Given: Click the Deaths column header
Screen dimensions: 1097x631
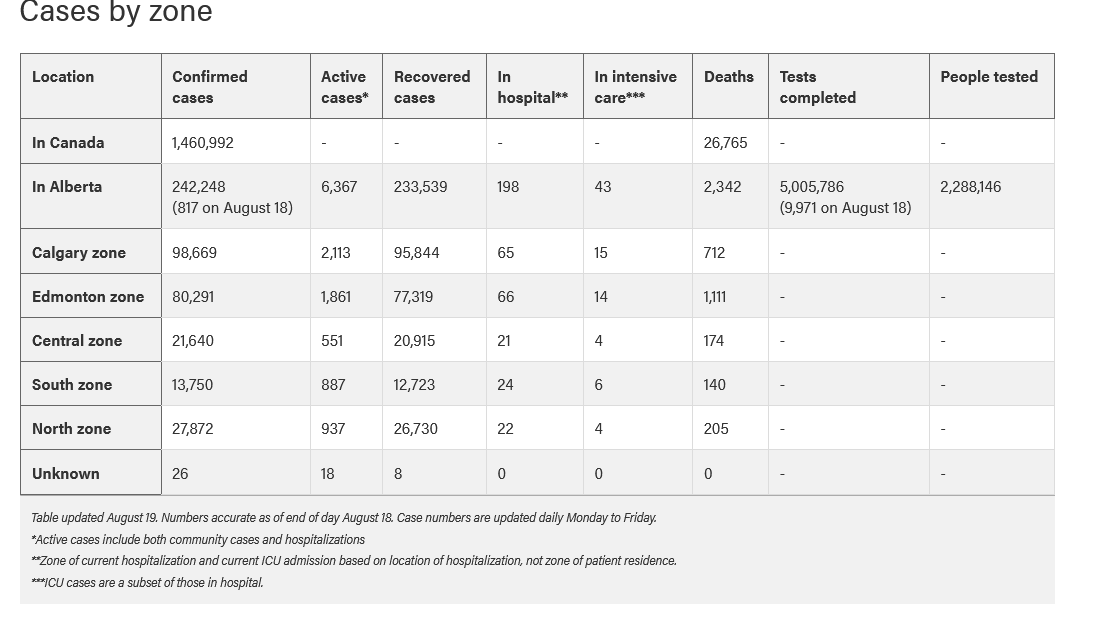Looking at the screenshot, I should click(730, 86).
